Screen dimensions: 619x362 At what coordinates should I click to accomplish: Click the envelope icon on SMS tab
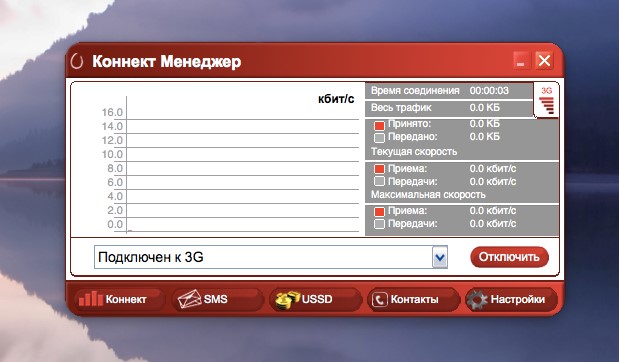189,299
